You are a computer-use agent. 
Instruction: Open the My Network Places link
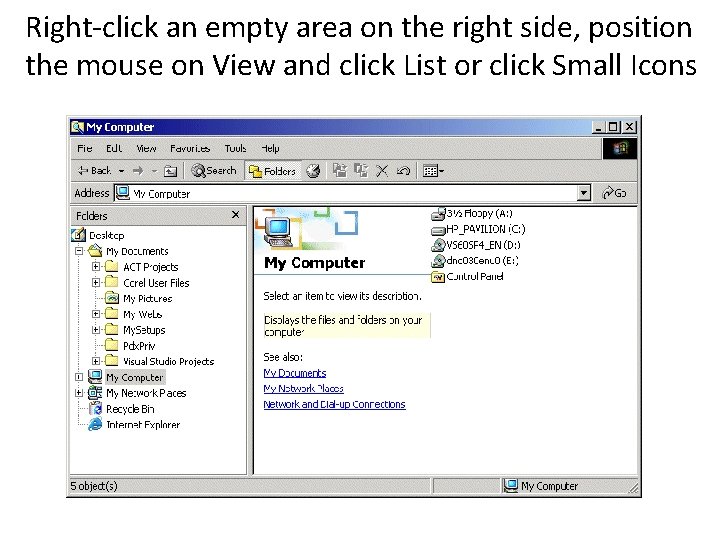[304, 388]
